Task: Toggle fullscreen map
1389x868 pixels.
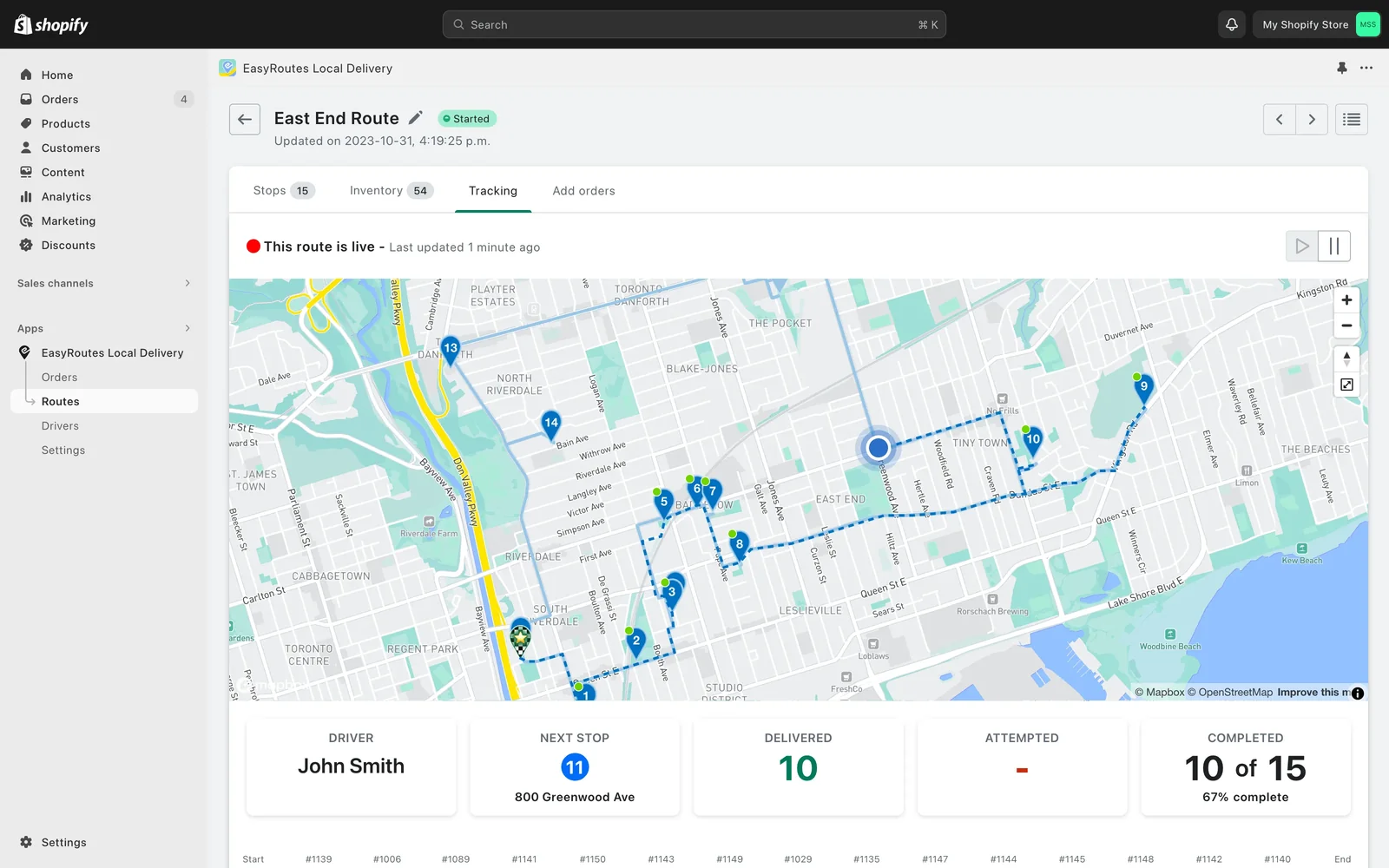Action: pos(1346,385)
